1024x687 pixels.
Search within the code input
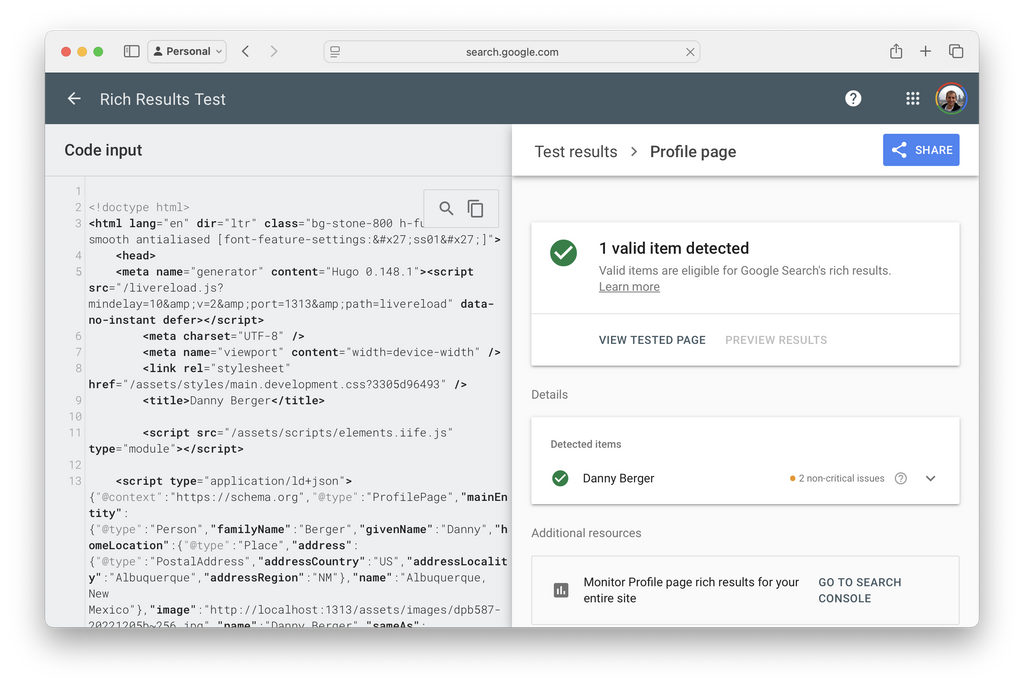[x=446, y=208]
